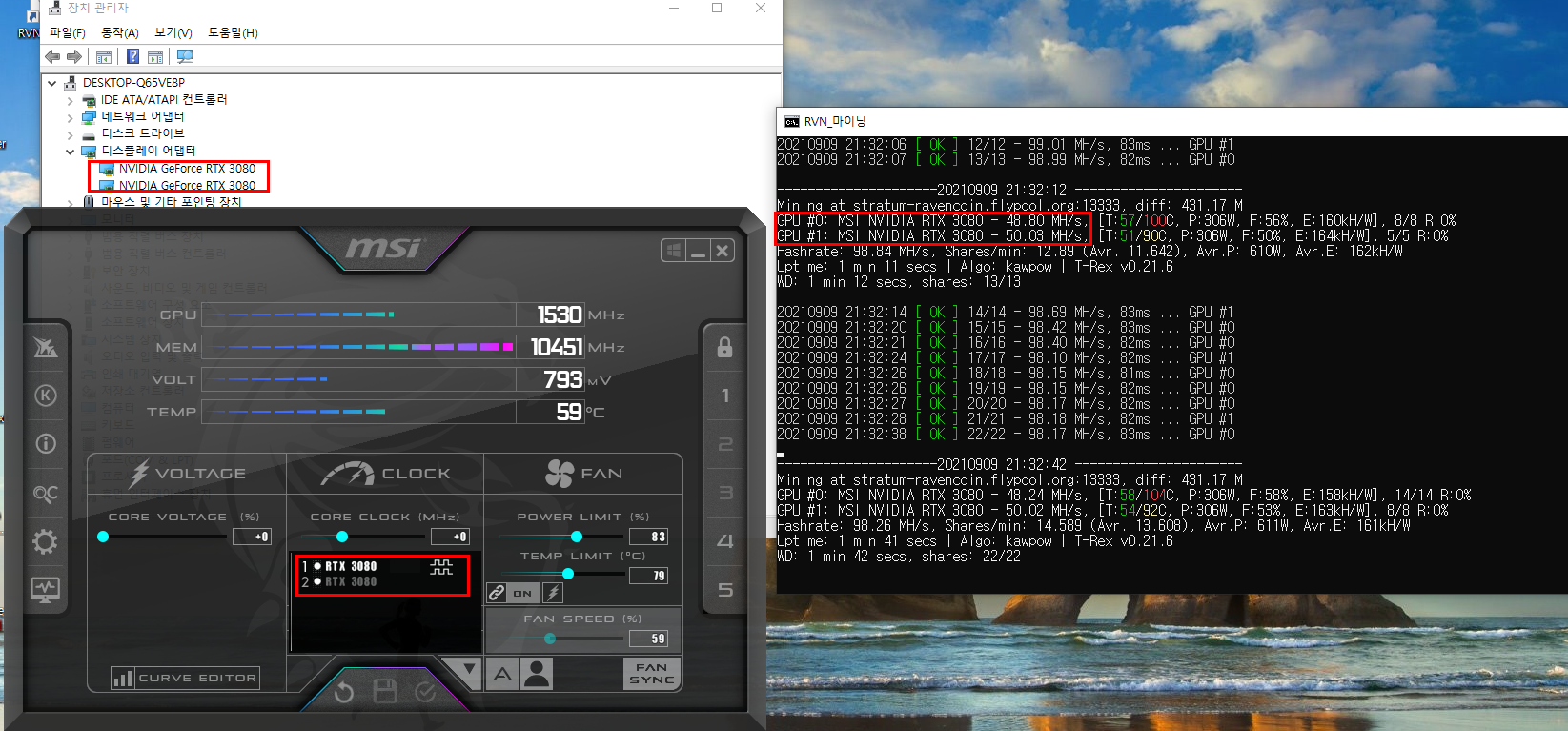1568x731 pixels.
Task: Click the GPU sync waveform icon
Action: point(441,567)
